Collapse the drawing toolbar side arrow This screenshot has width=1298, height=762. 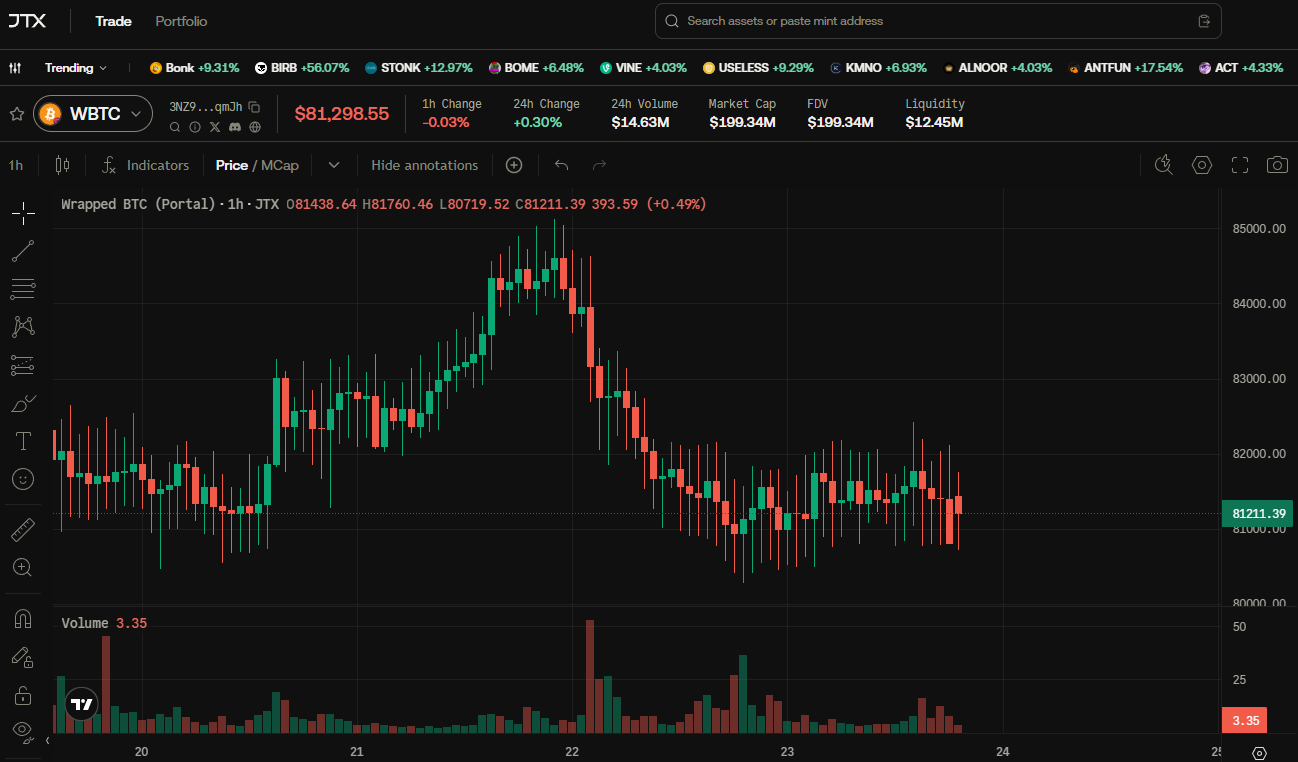[48, 741]
